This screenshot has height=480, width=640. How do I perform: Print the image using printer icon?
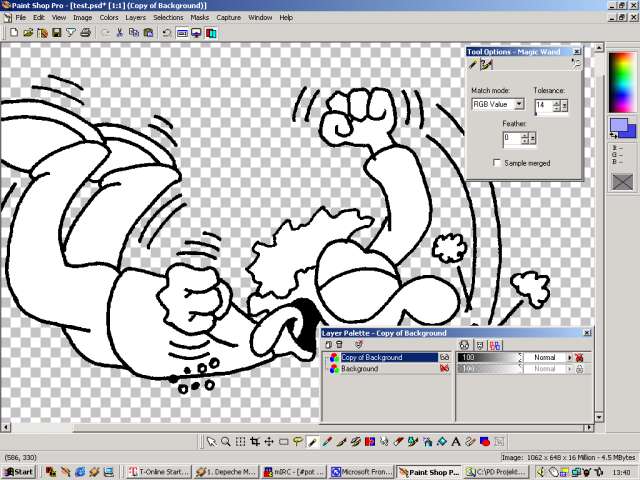tap(85, 33)
